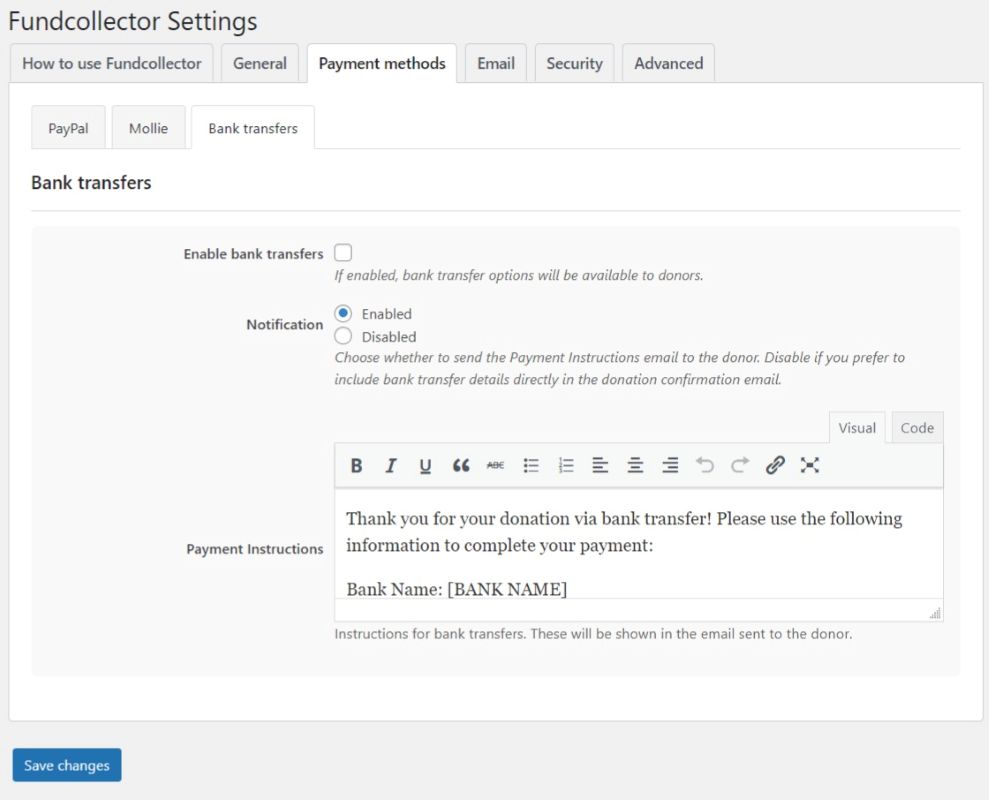The image size is (989, 800).
Task: Insert a link in payment instructions
Action: coord(775,465)
